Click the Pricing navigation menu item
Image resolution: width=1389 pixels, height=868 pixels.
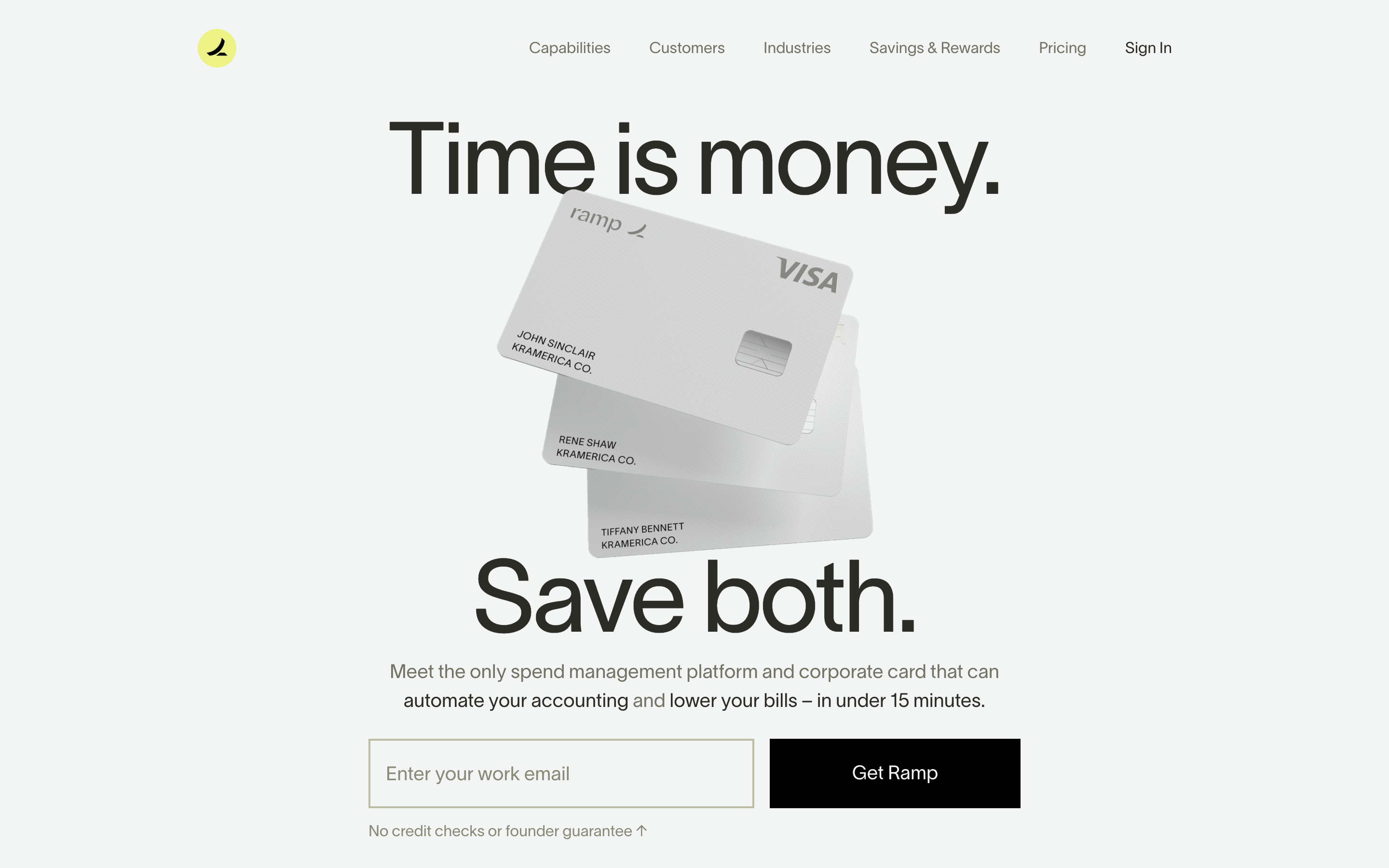tap(1062, 47)
